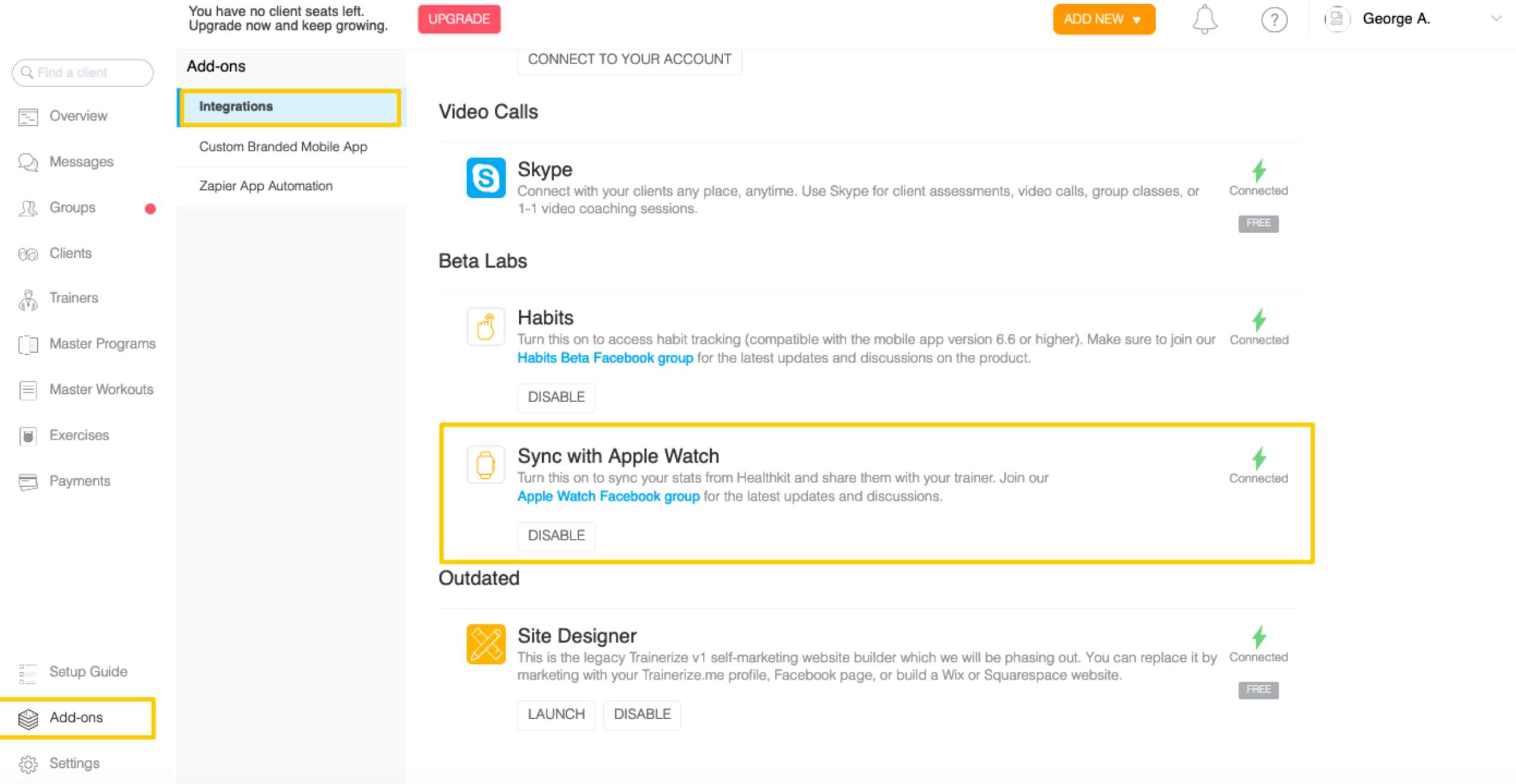Go to Master Programs in sidebar
Viewport: 1516px width, 784px height.
[x=102, y=343]
